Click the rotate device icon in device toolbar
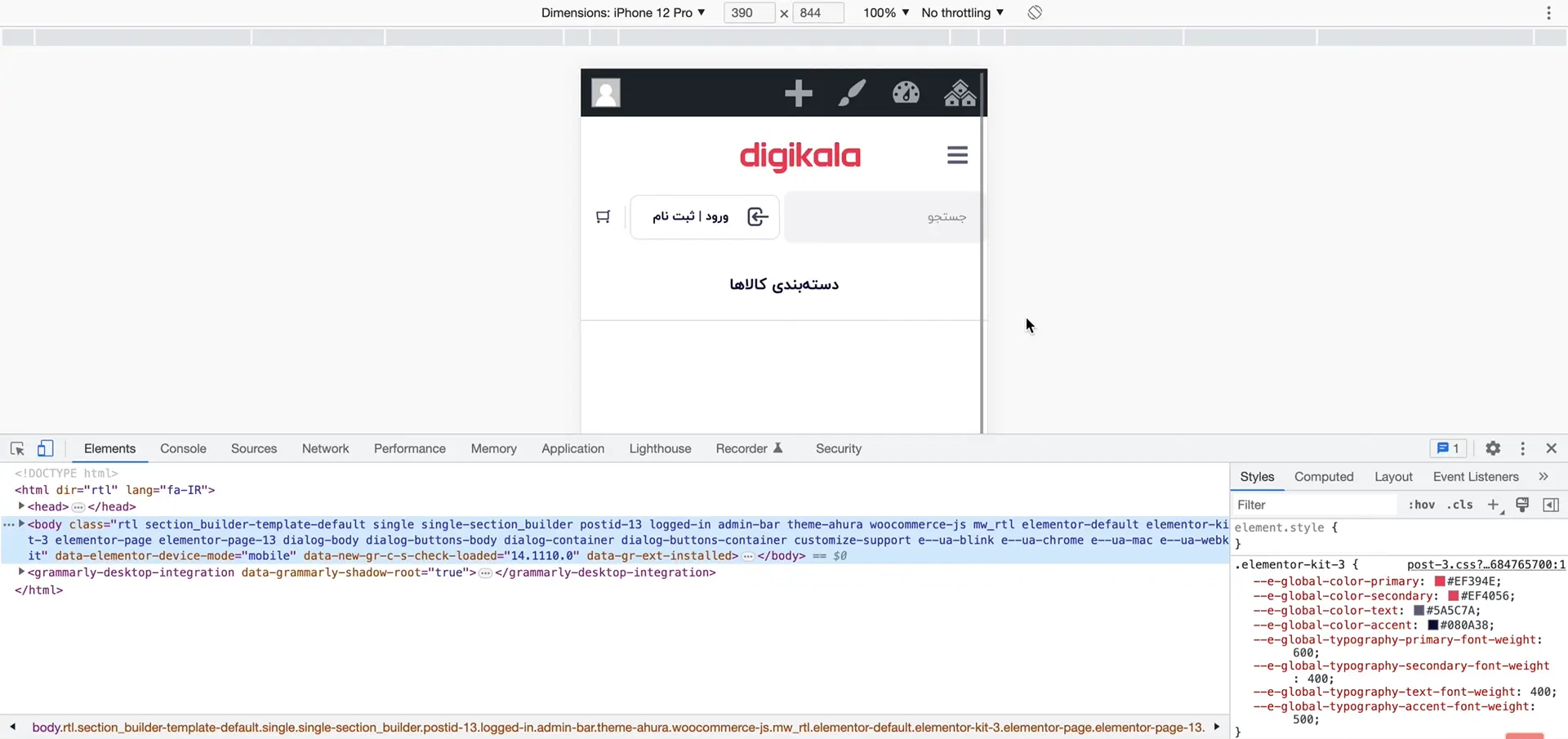Image resolution: width=1568 pixels, height=739 pixels. tap(1035, 12)
